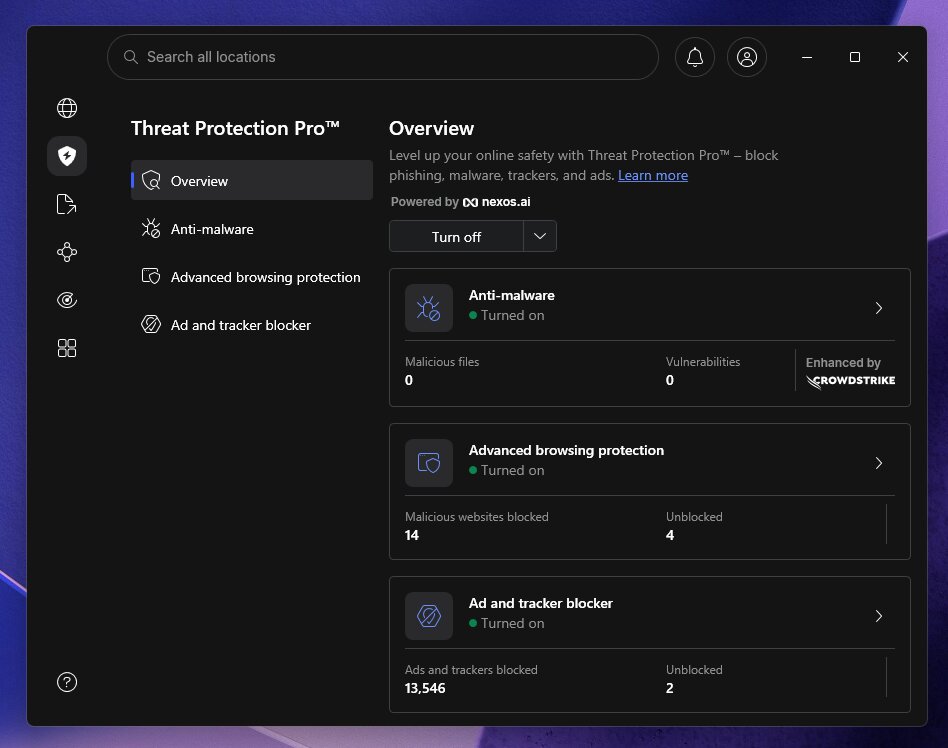Click Ads and trackers blocked value 13,546
The image size is (948, 748).
[425, 688]
